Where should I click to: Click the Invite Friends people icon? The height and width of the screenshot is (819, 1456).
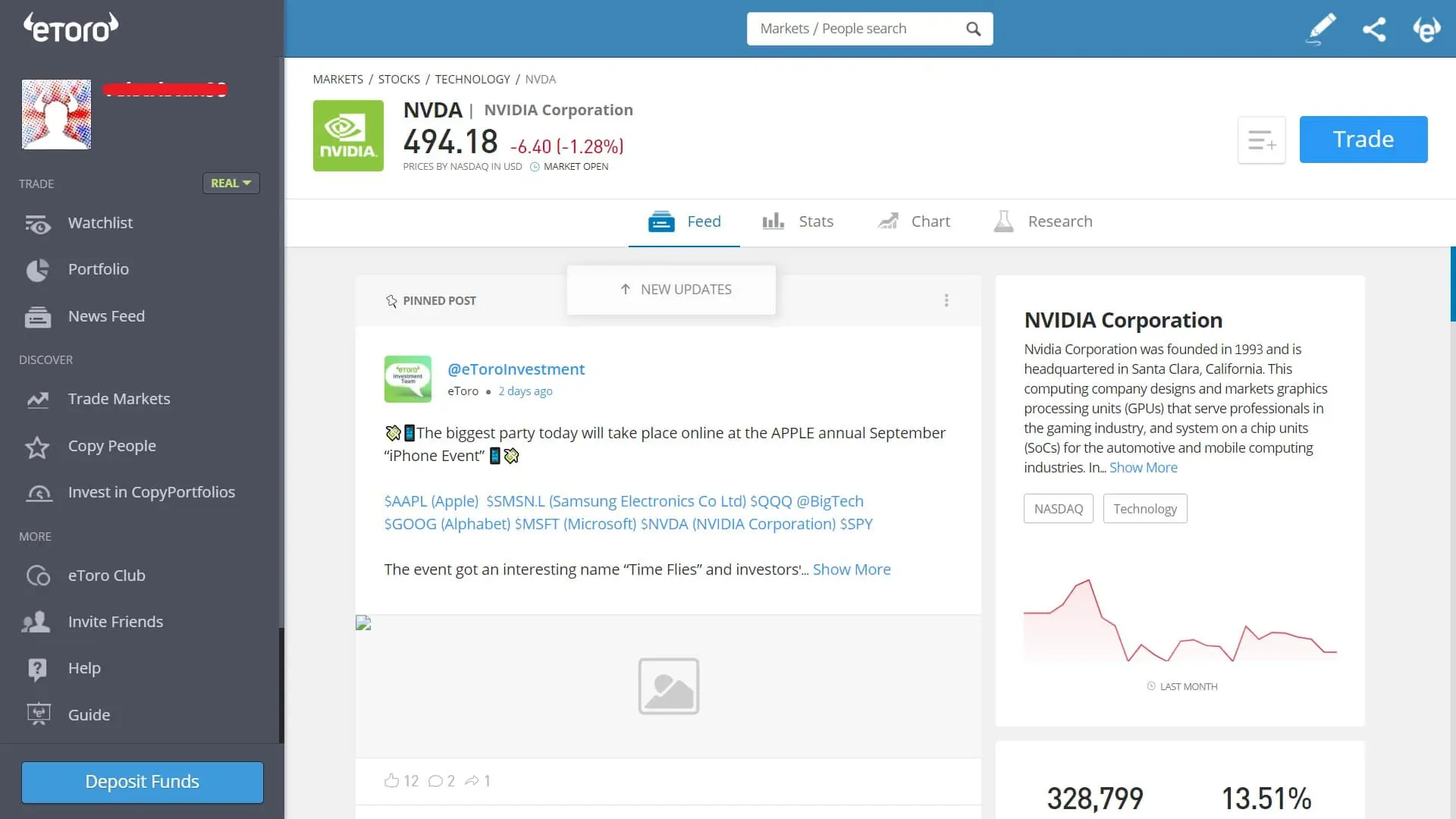pos(36,623)
